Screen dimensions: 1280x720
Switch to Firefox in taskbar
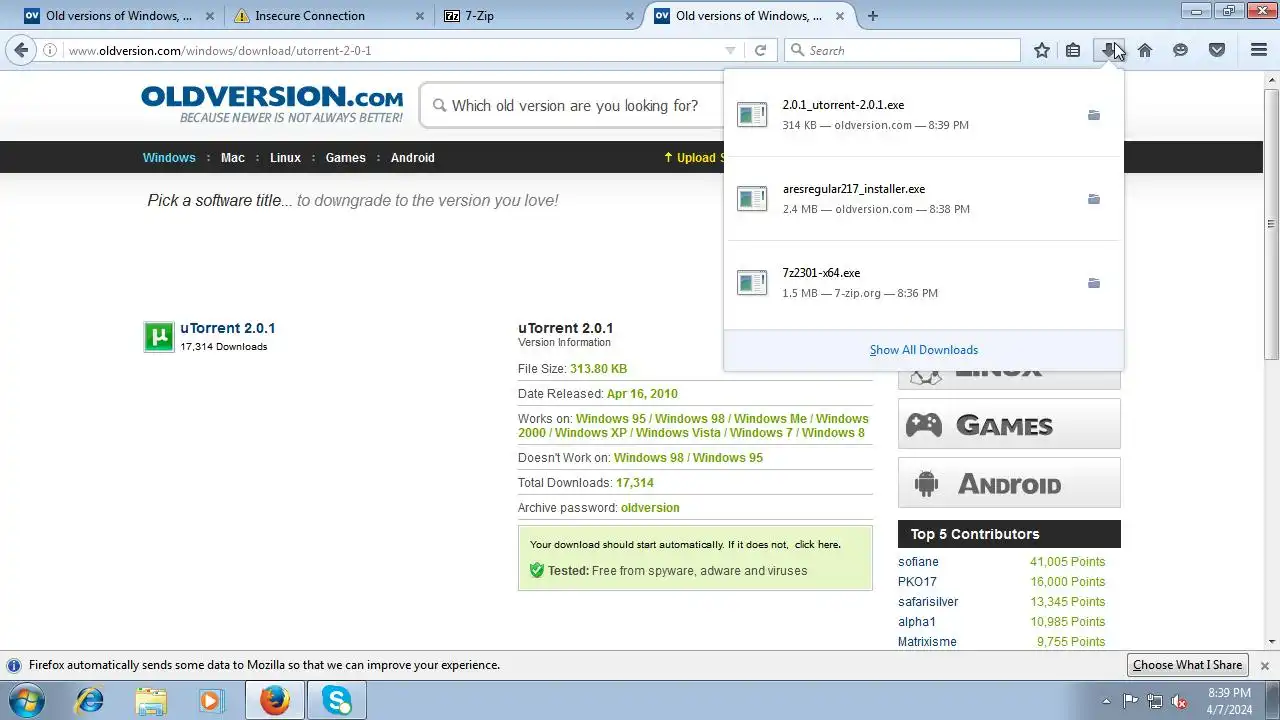pyautogui.click(x=274, y=700)
